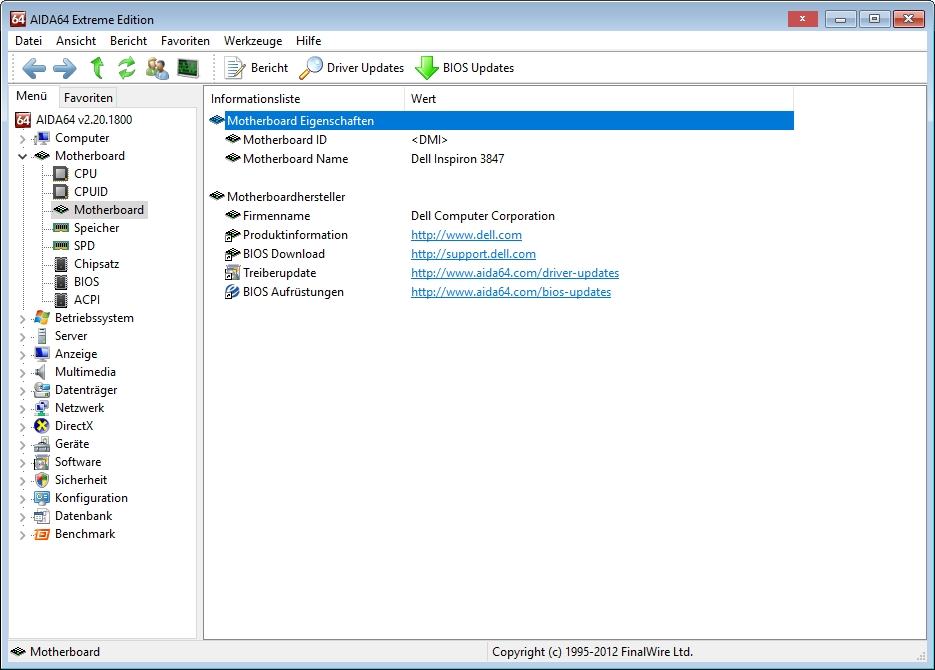This screenshot has height=670, width=935.
Task: Click the ACPI chip icon in tree
Action: tap(61, 300)
